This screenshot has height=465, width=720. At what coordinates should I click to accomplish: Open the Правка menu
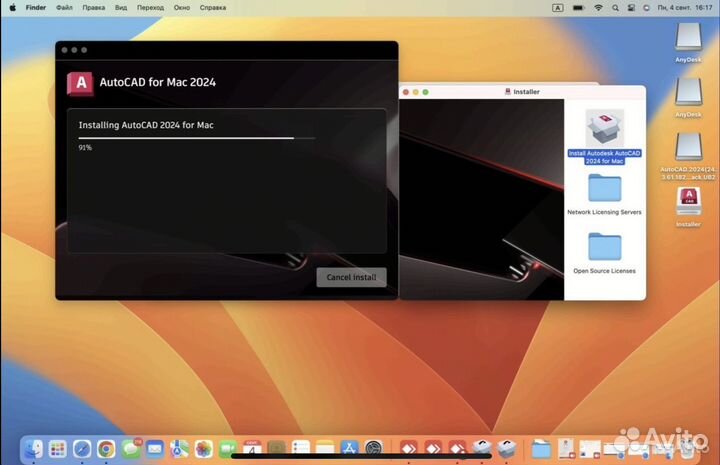tap(94, 7)
